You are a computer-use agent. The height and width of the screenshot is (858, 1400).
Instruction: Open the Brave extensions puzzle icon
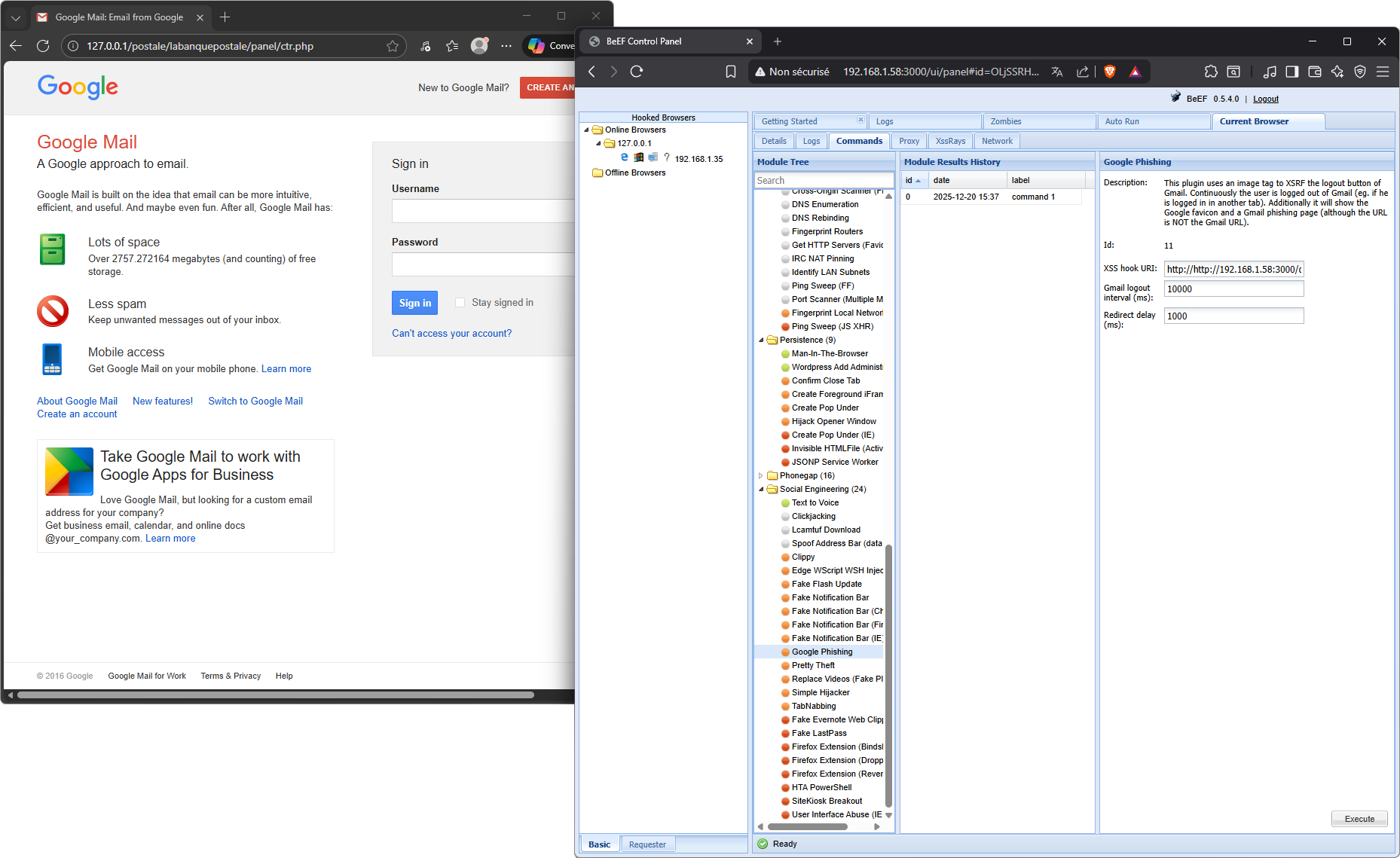coord(1211,72)
